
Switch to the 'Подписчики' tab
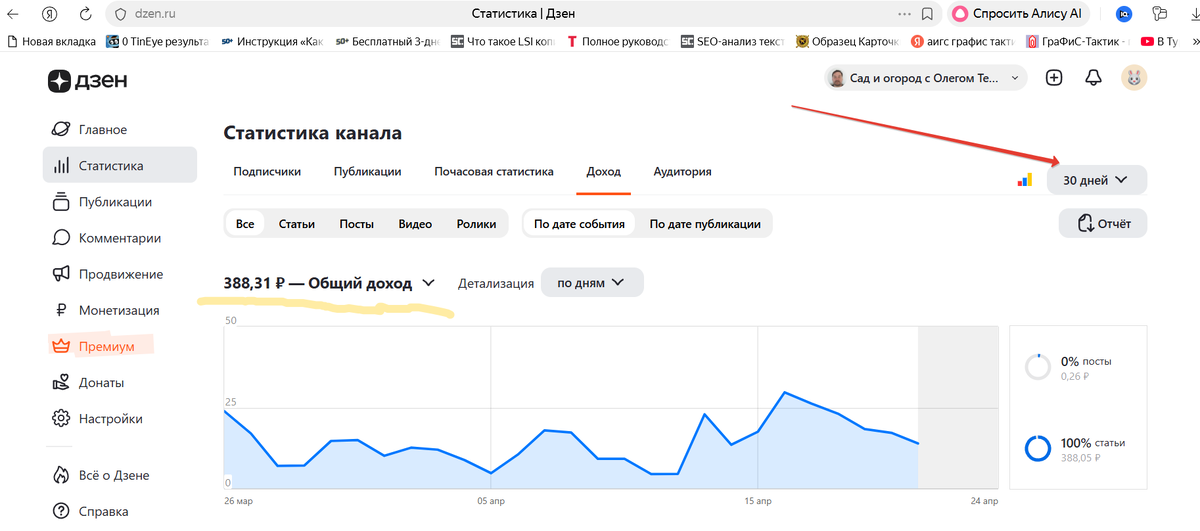(x=267, y=171)
